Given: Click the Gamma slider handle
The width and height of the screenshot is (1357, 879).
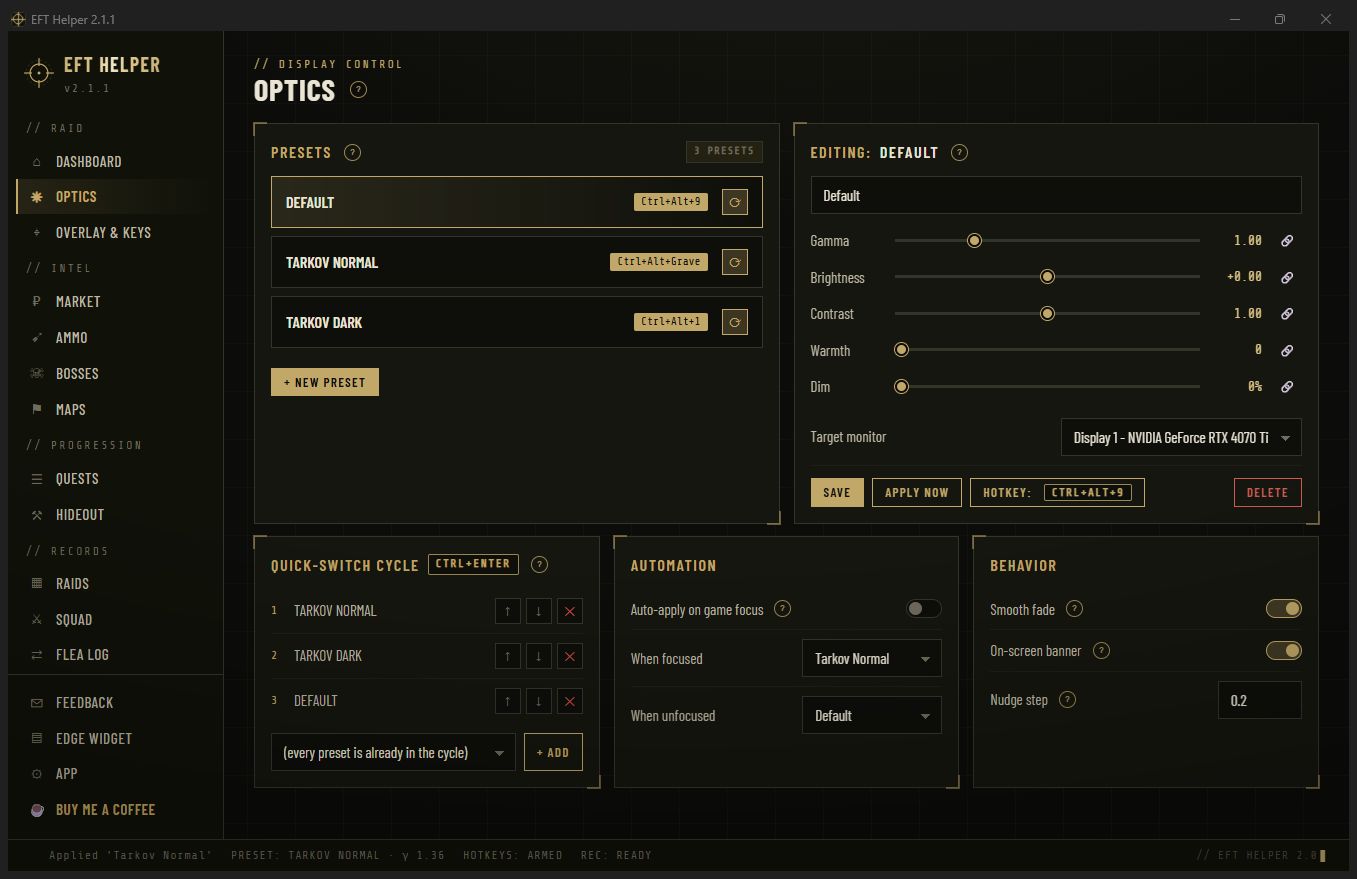Looking at the screenshot, I should pos(974,241).
